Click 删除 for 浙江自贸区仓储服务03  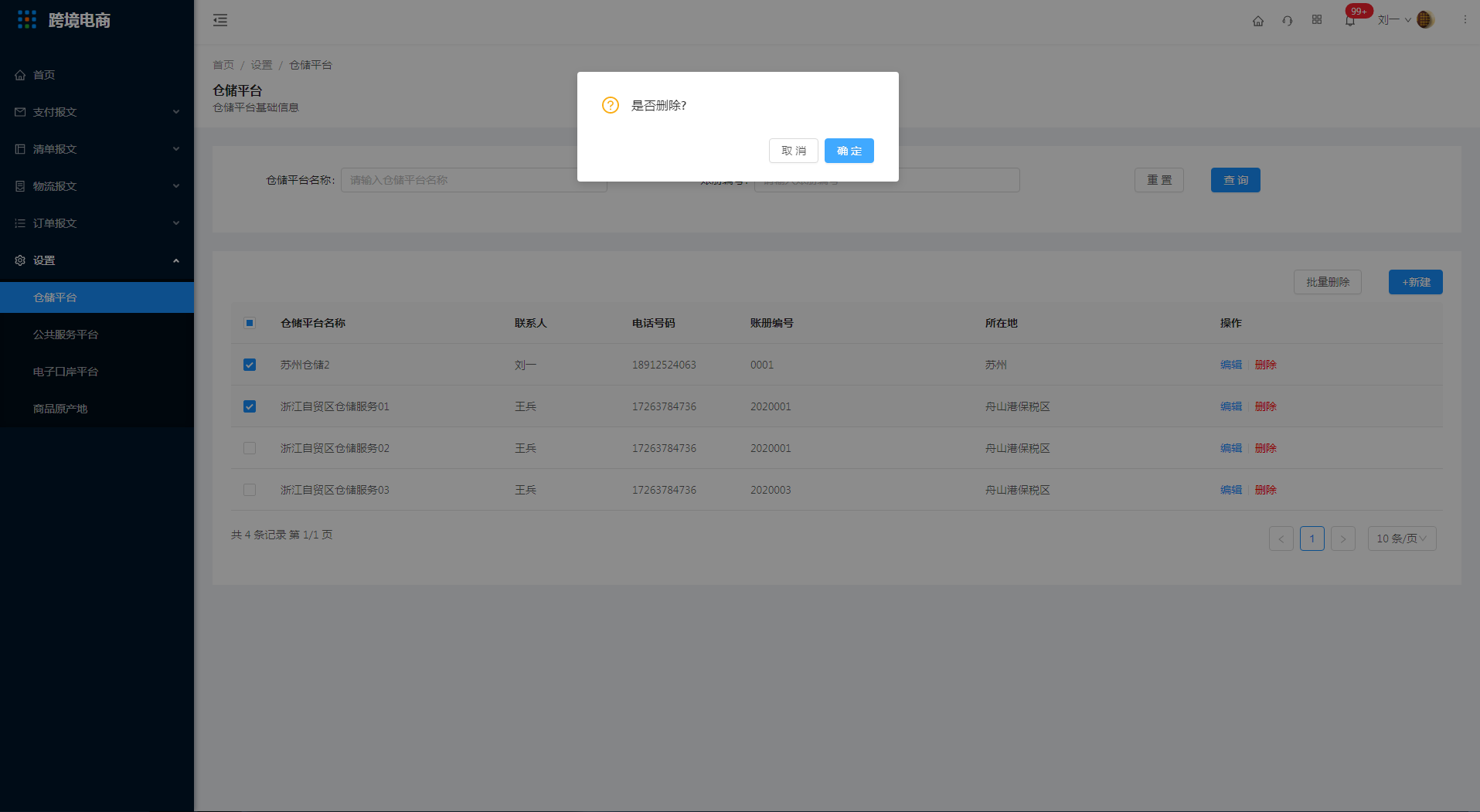click(x=1266, y=490)
